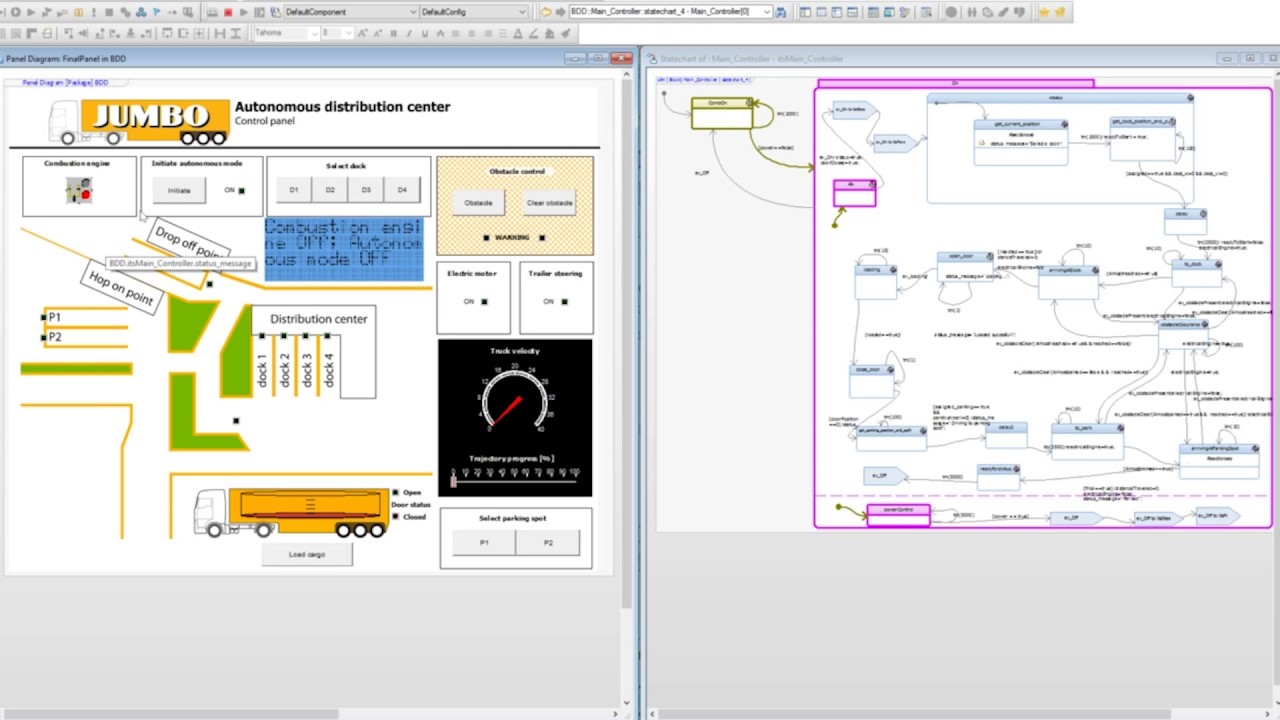Click the blue status message display
1280x720 pixels.
[344, 248]
